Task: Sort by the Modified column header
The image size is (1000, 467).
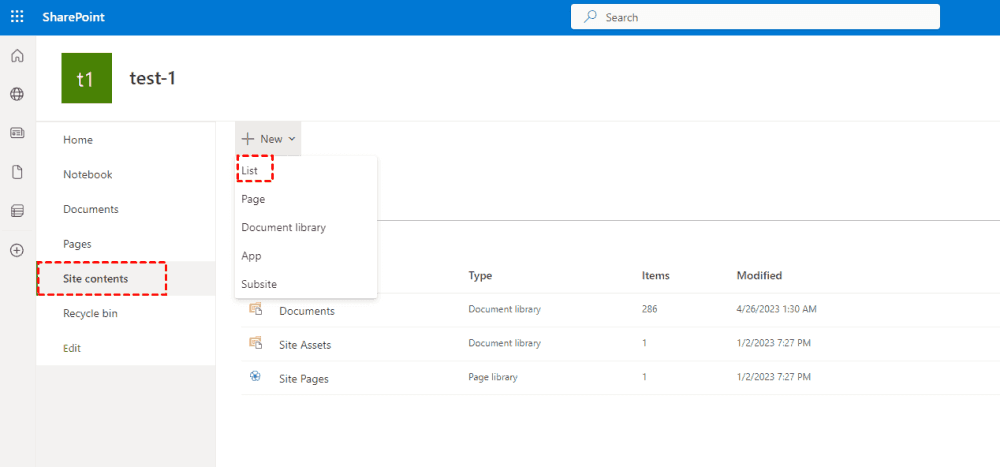Action: point(759,275)
